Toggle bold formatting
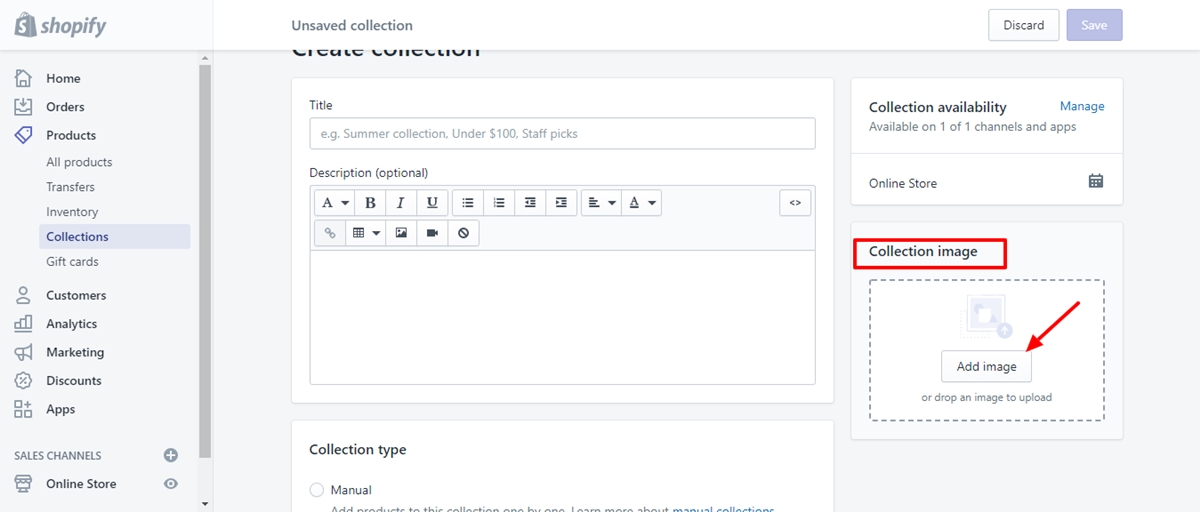This screenshot has height=512, width=1200. (370, 203)
